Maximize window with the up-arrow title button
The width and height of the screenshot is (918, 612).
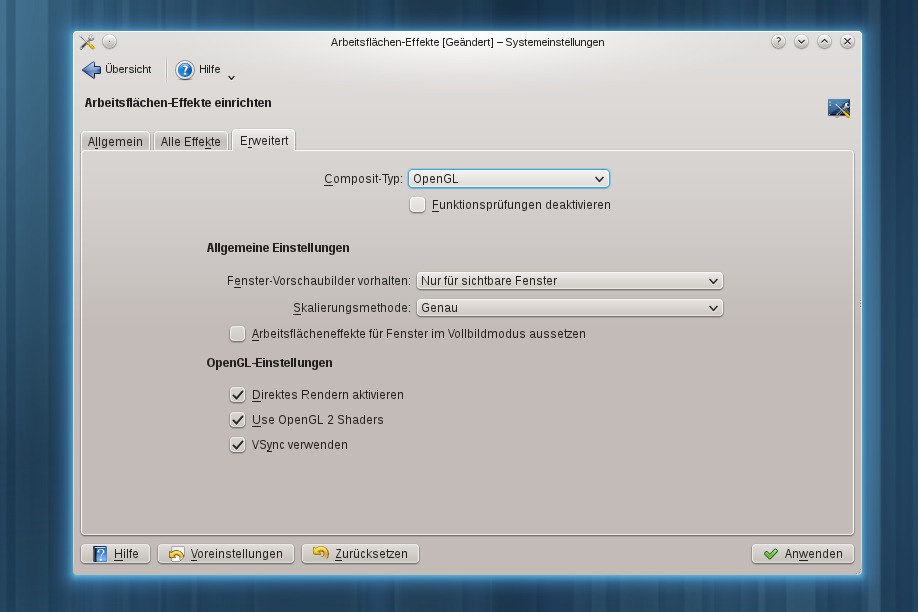pyautogui.click(x=824, y=42)
